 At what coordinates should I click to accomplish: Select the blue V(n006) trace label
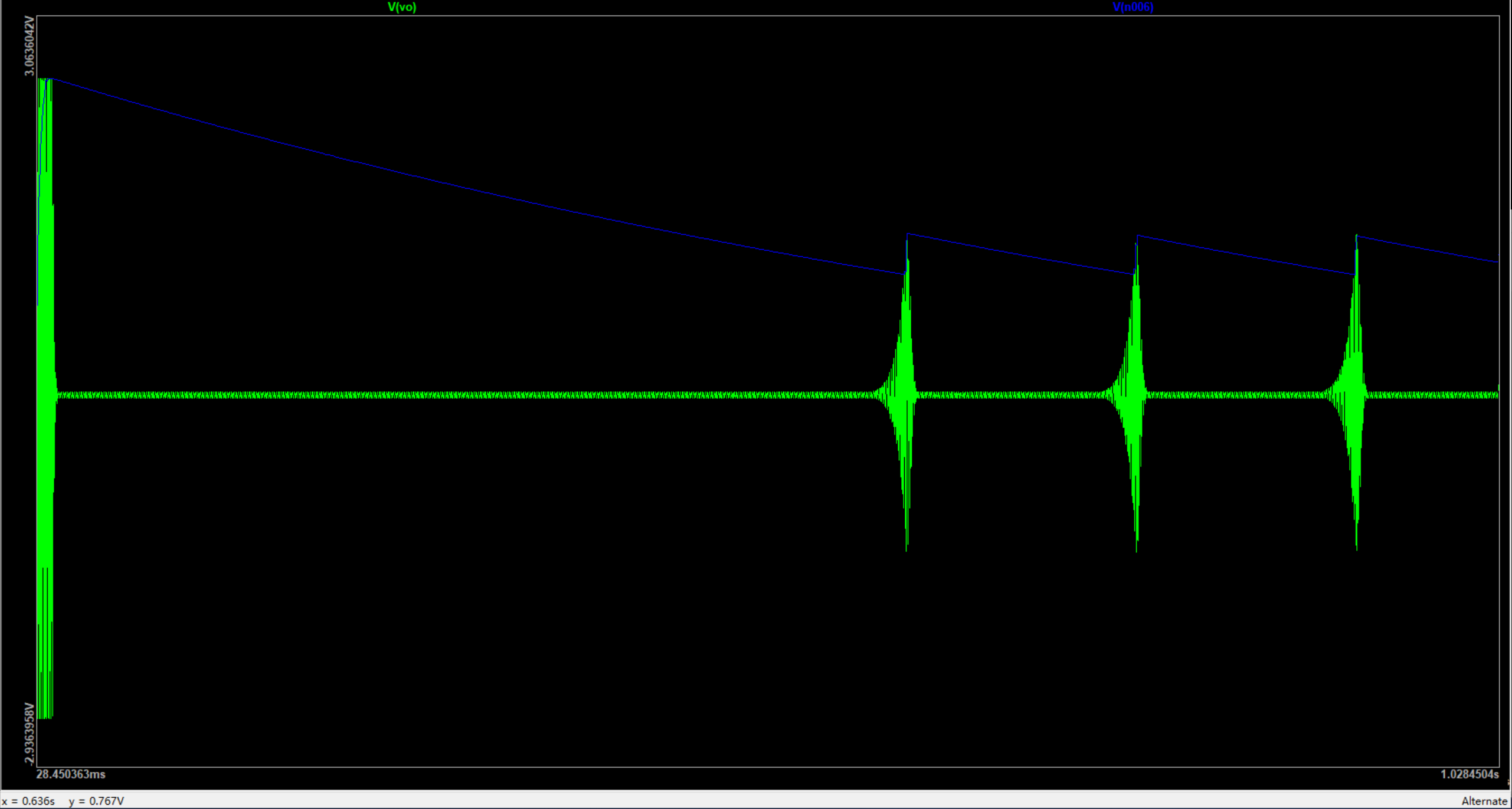pos(1133,7)
